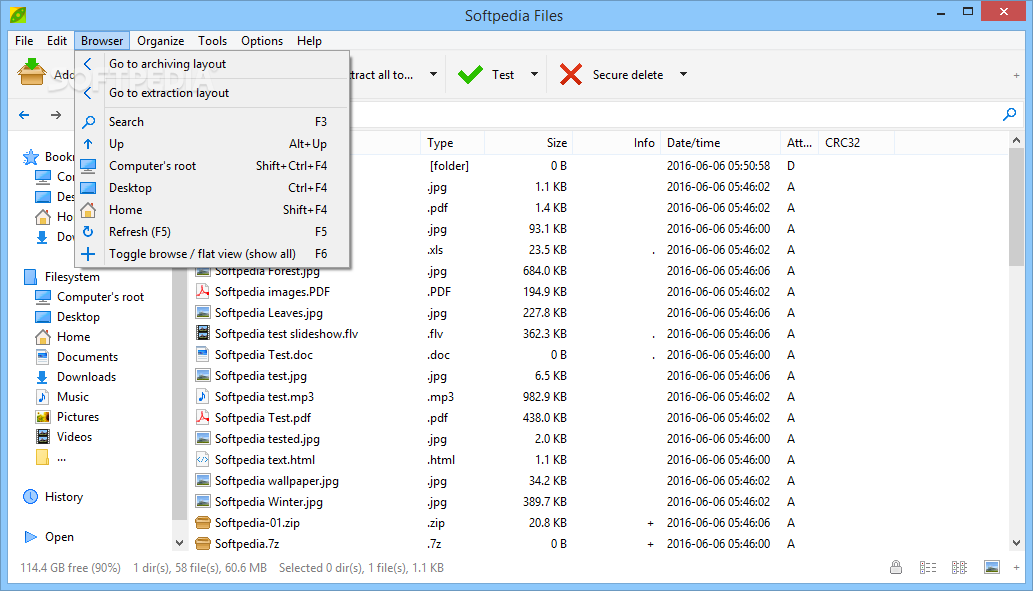Click the Secure delete toolbar button
Image resolution: width=1033 pixels, height=591 pixels.
(x=612, y=74)
